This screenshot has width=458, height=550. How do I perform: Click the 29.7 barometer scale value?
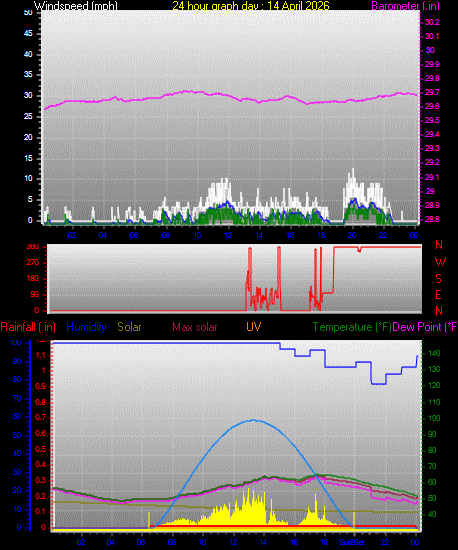(432, 92)
